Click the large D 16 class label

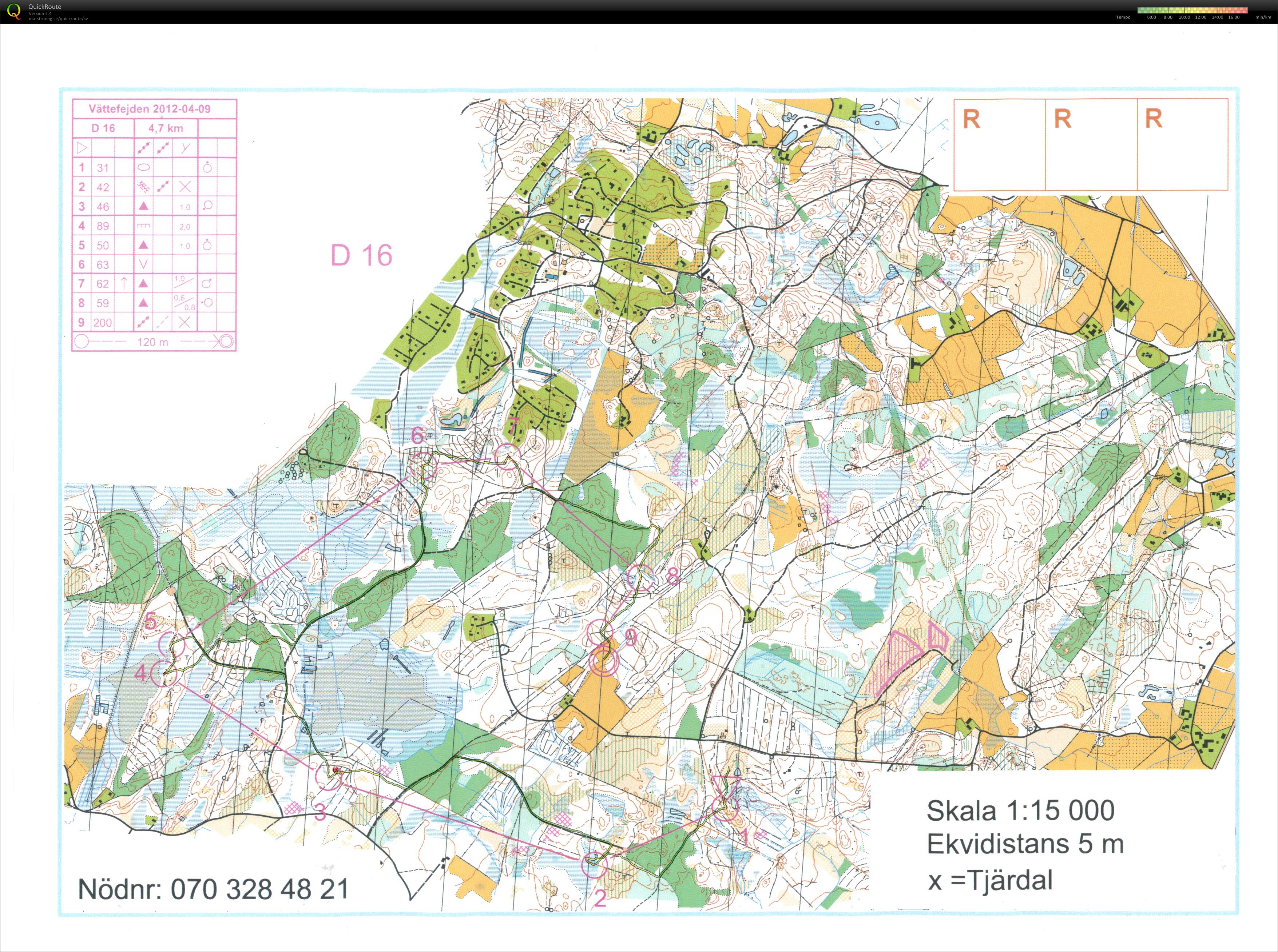(x=361, y=255)
